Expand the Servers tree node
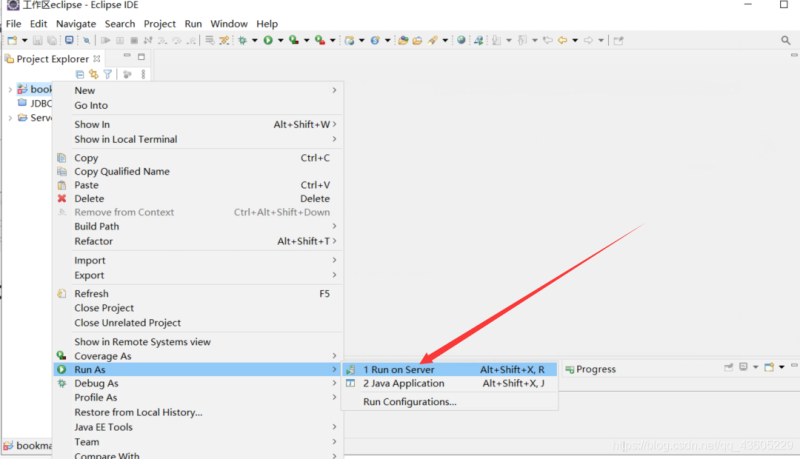The height and width of the screenshot is (459, 800). 10,118
